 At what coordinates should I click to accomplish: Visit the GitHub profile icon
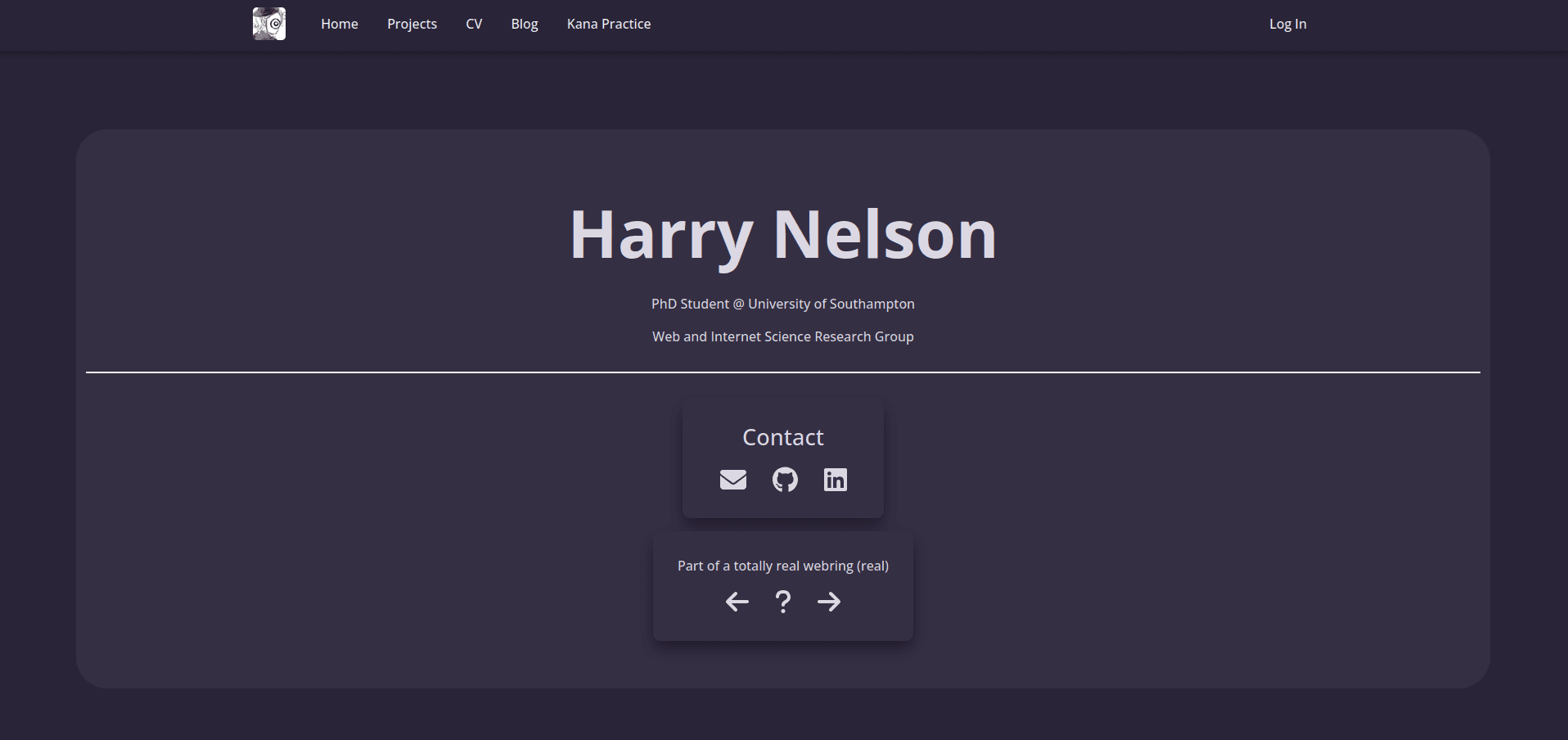(x=785, y=480)
